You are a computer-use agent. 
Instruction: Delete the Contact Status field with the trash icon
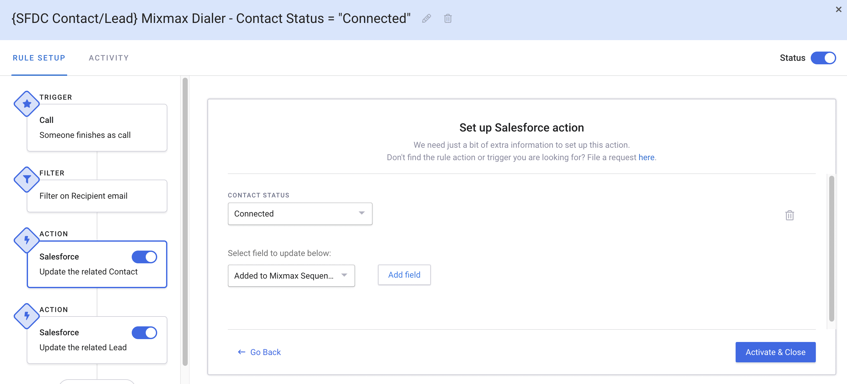click(x=790, y=215)
